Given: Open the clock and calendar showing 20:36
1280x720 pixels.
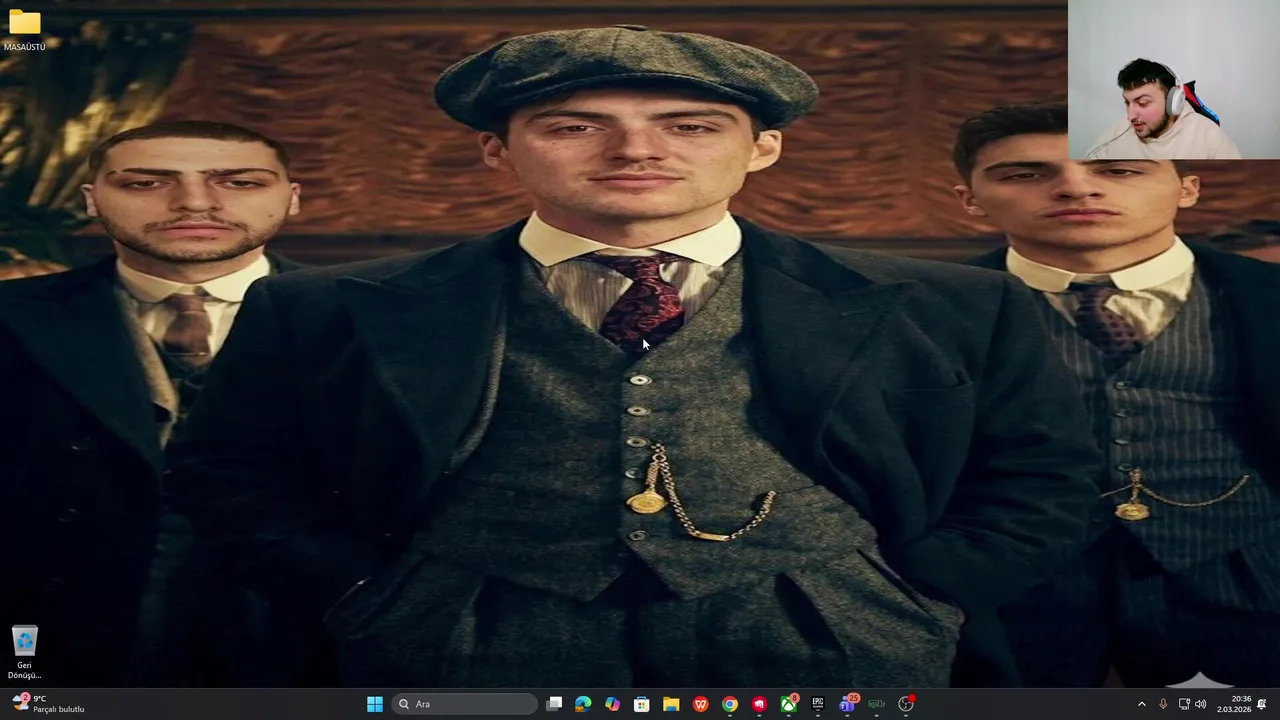Looking at the screenshot, I should (1233, 704).
